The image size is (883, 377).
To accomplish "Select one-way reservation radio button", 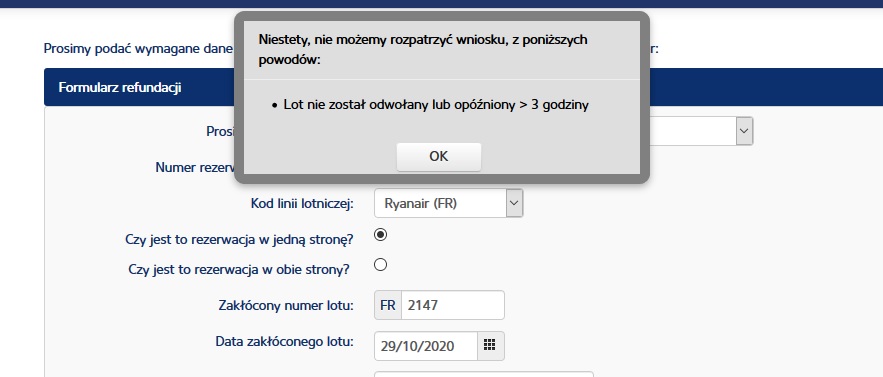I will [x=381, y=234].
